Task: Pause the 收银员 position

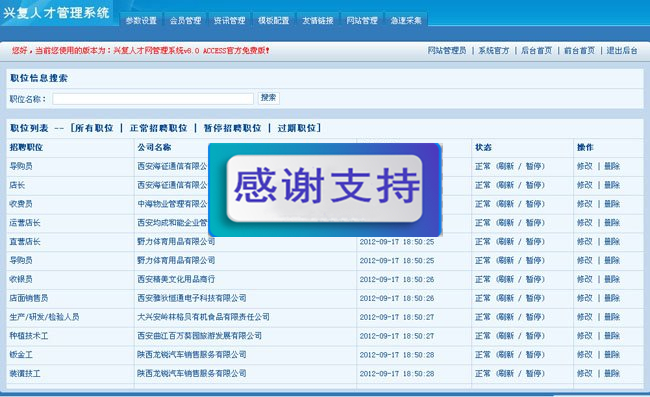Action: click(533, 279)
